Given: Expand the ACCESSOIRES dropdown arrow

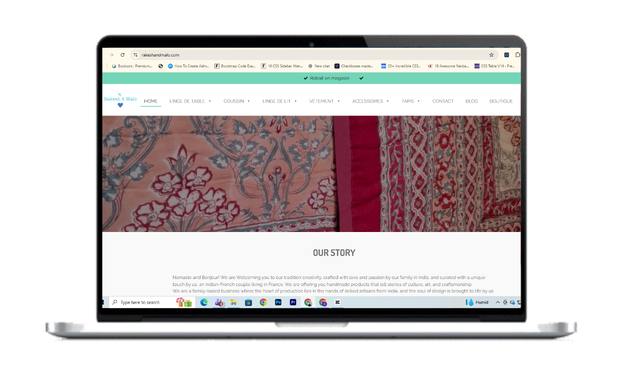Looking at the screenshot, I should coord(388,101).
